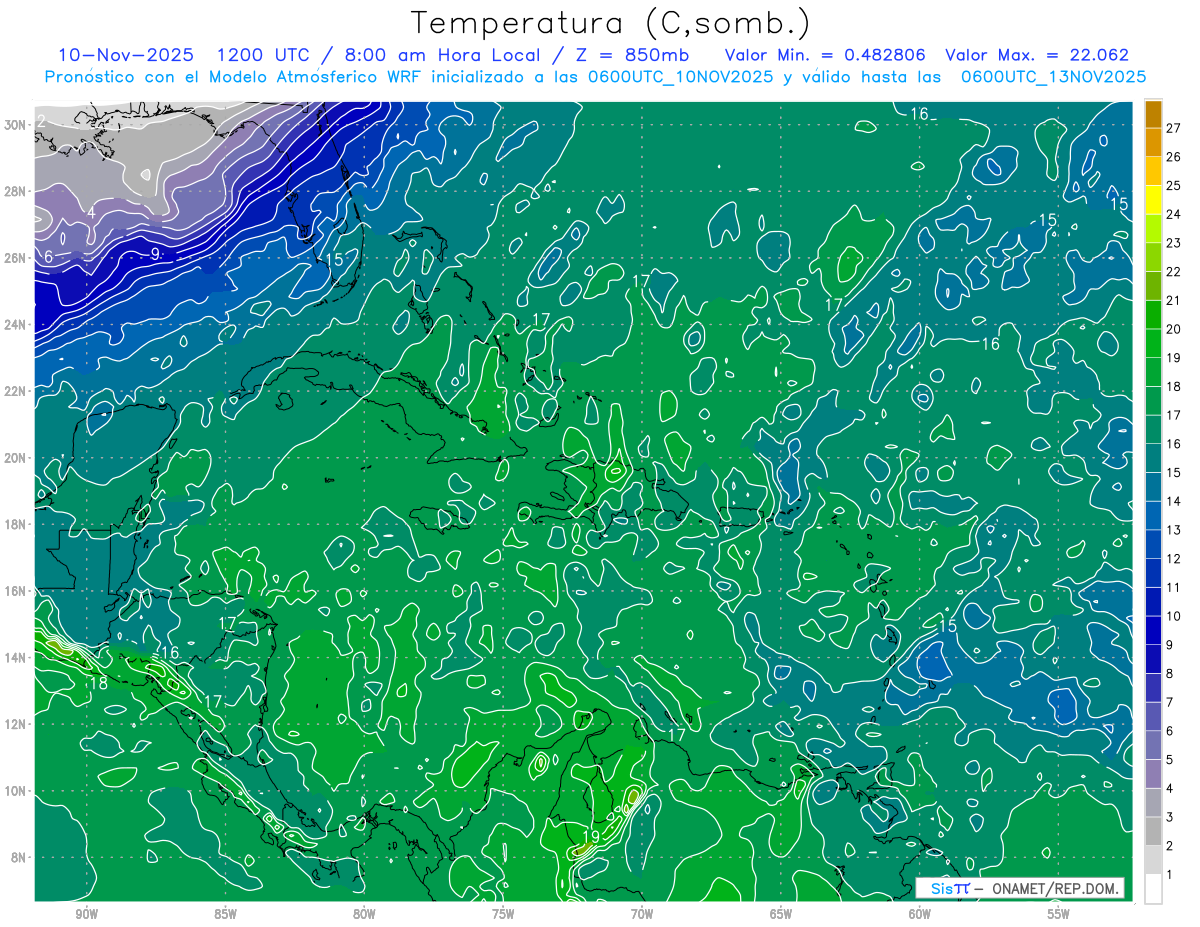Select the "0600UTC_13NOV2025" valid-until time text

click(1053, 76)
